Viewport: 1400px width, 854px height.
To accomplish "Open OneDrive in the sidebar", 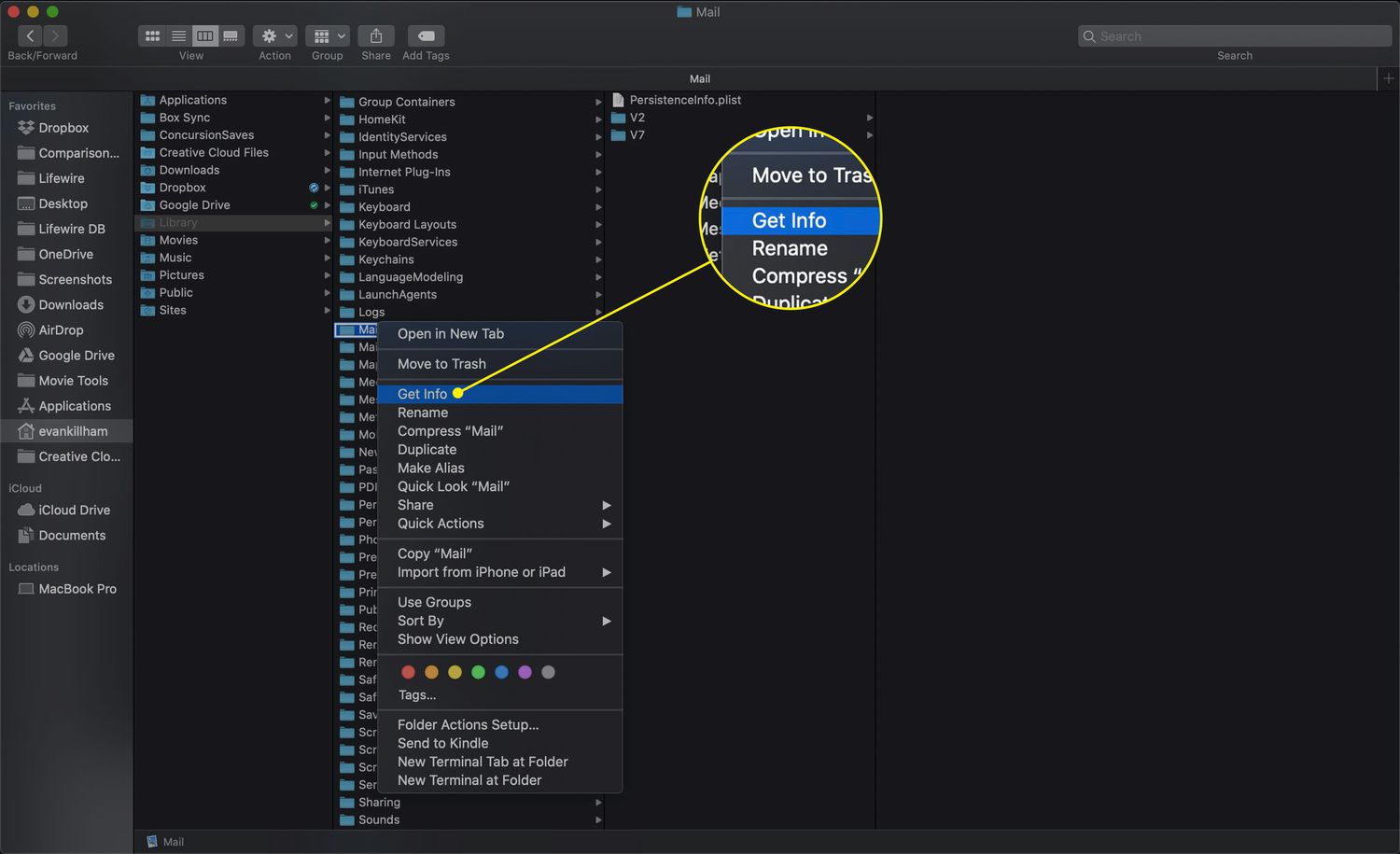I will click(65, 254).
